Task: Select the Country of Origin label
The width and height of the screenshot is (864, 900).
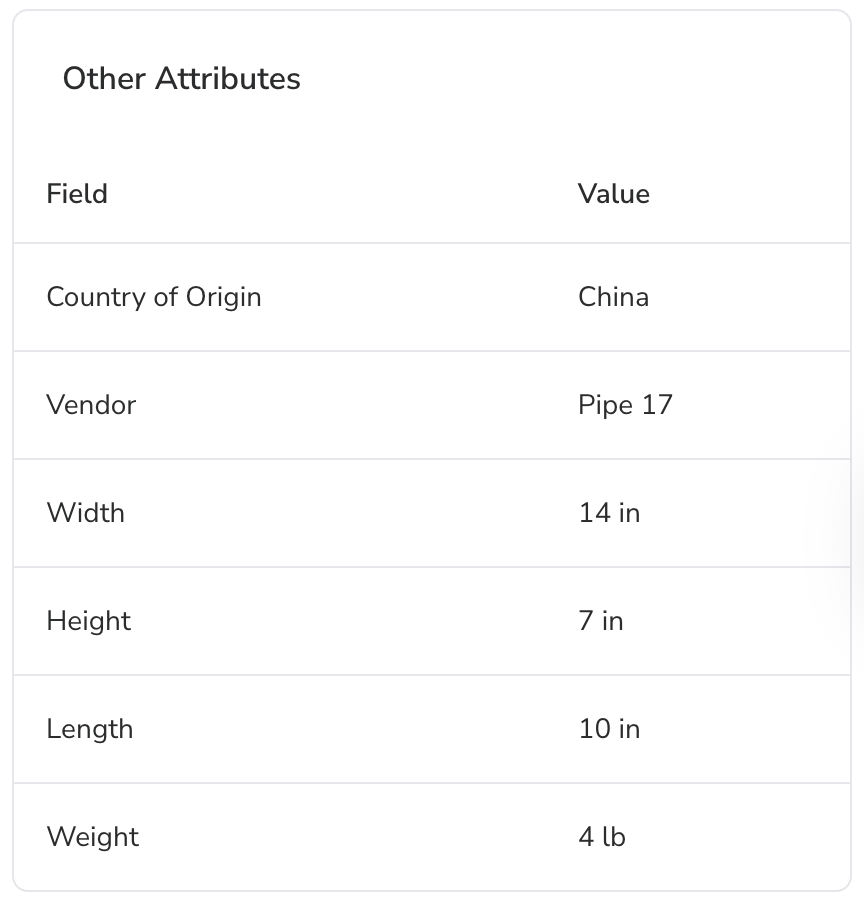Action: (x=154, y=297)
